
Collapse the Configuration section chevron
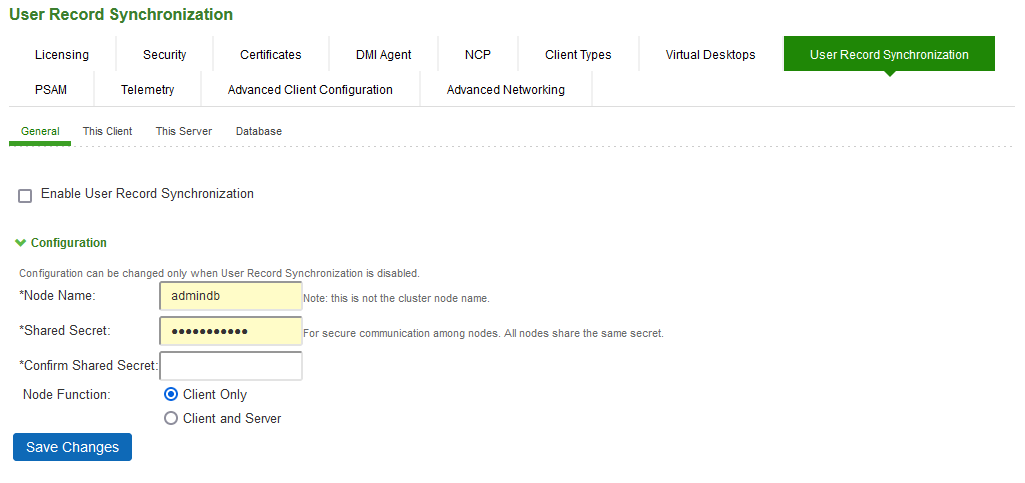20,243
